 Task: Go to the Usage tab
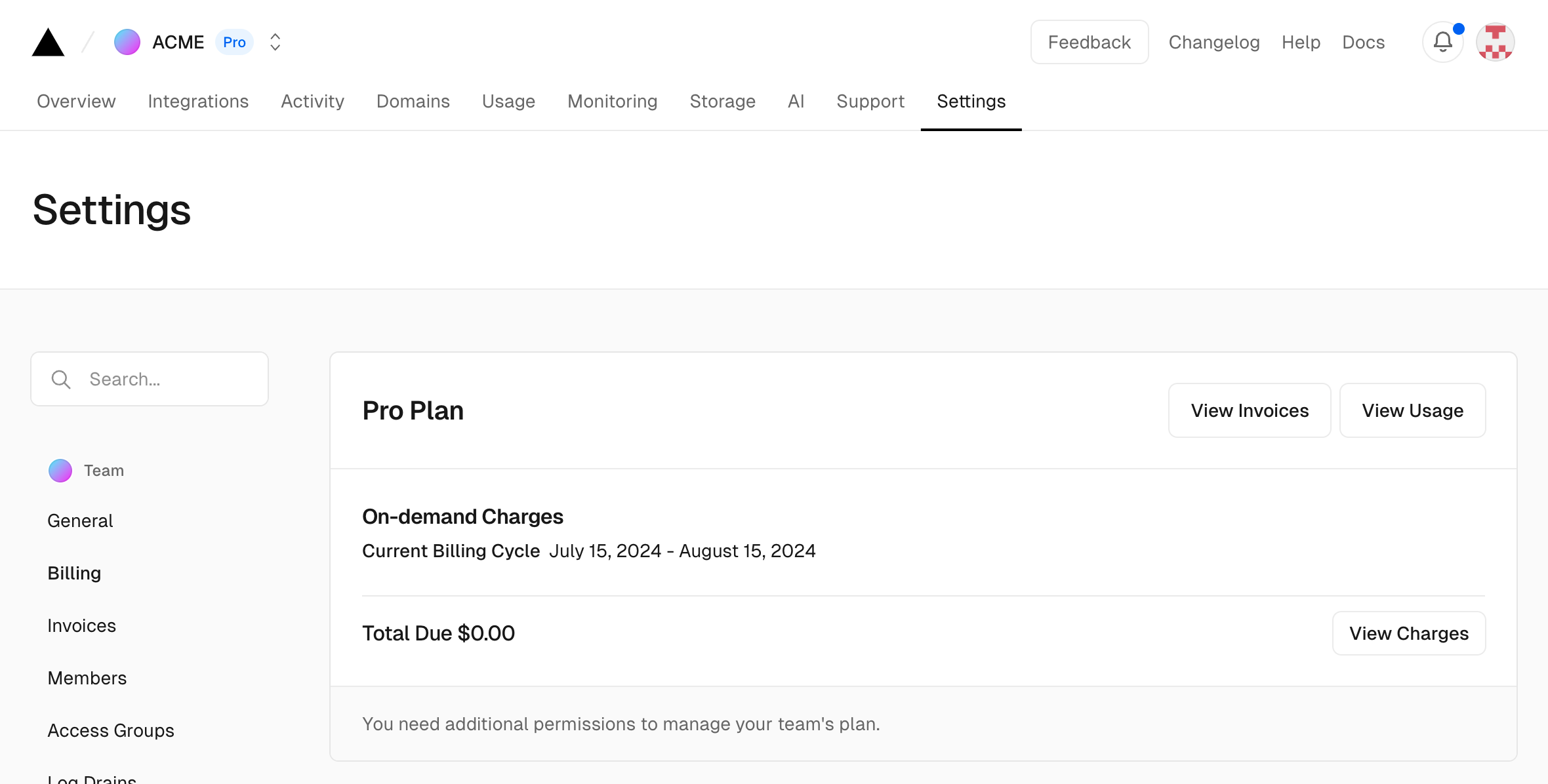508,101
